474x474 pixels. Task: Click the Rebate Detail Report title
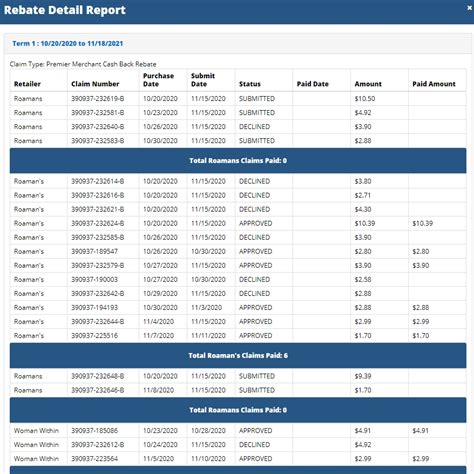(65, 10)
